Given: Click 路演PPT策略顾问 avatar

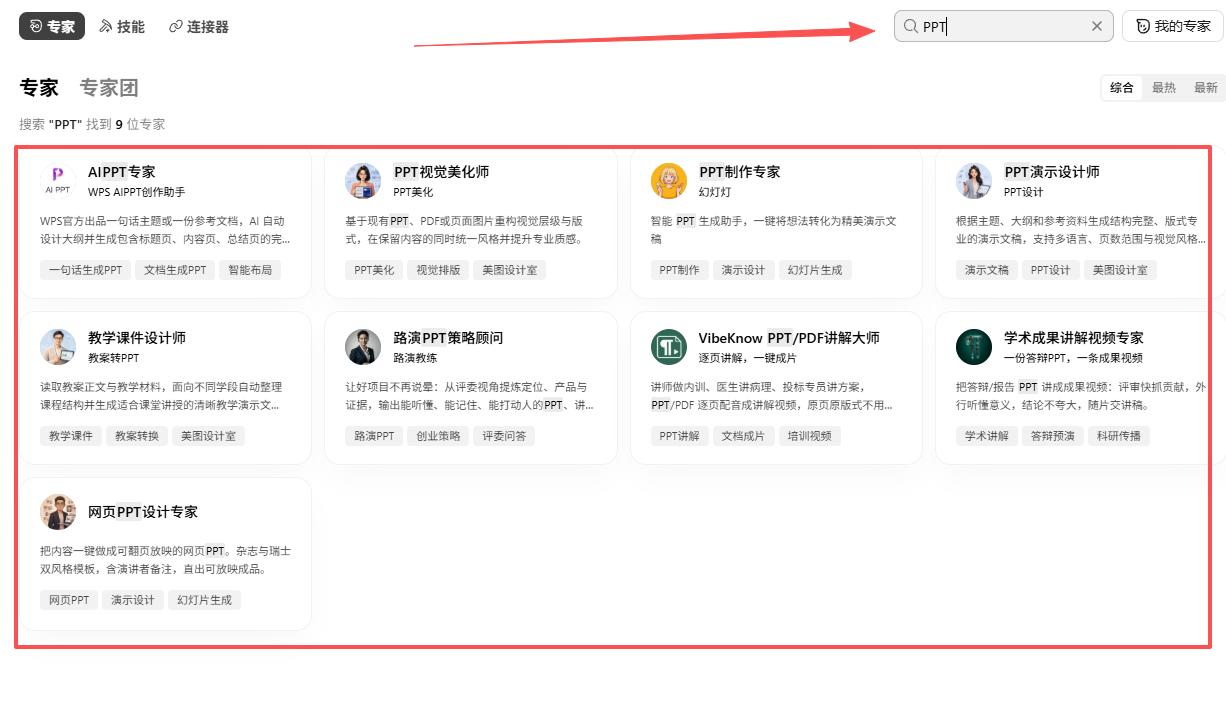Looking at the screenshot, I should tap(363, 347).
